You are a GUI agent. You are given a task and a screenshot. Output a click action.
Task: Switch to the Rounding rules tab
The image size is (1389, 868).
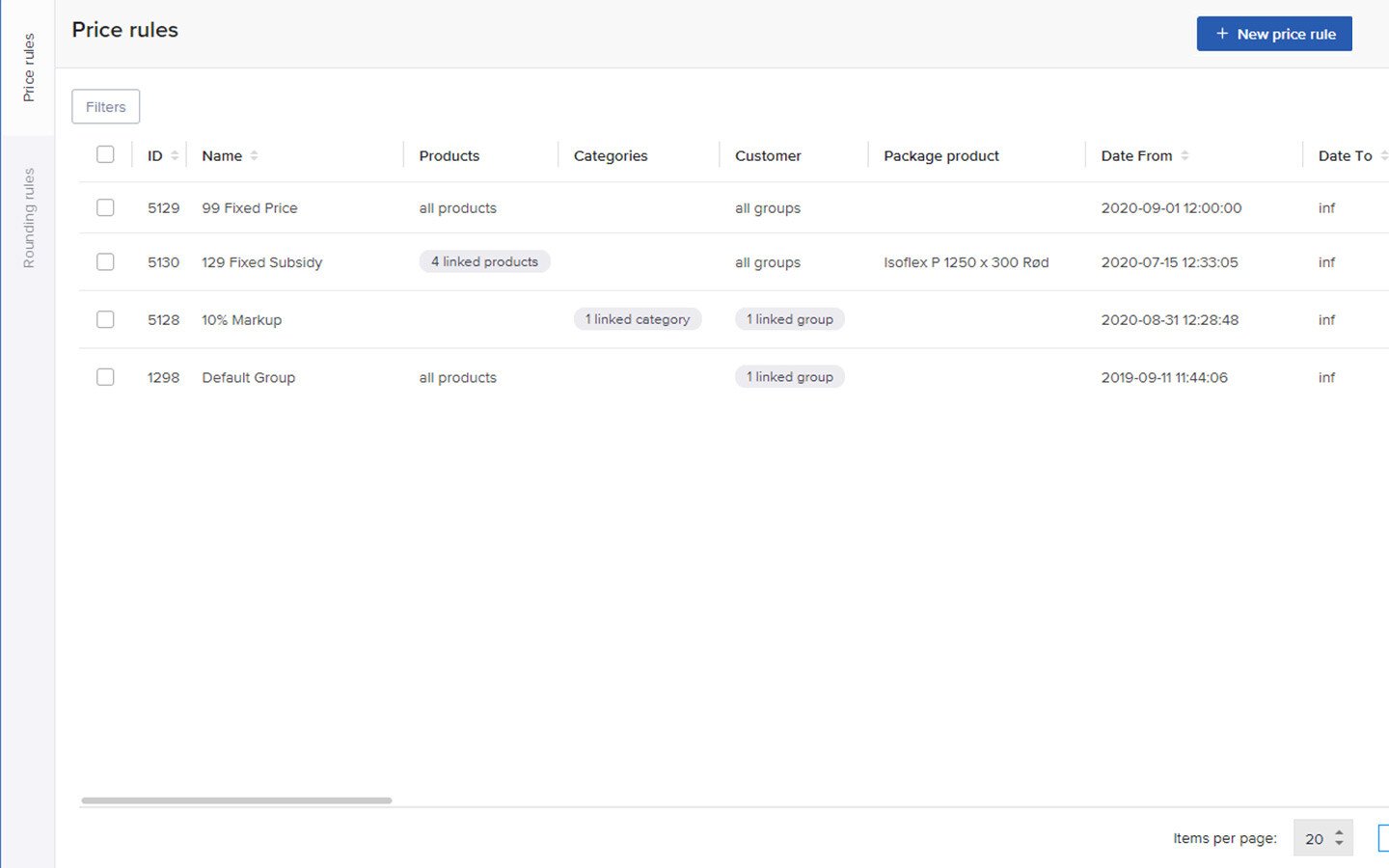[29, 218]
